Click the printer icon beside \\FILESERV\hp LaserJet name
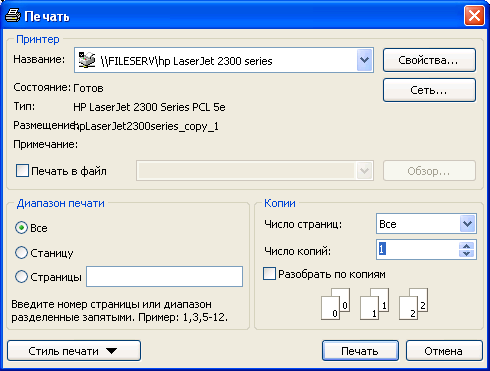The height and width of the screenshot is (371, 490). tap(87, 60)
